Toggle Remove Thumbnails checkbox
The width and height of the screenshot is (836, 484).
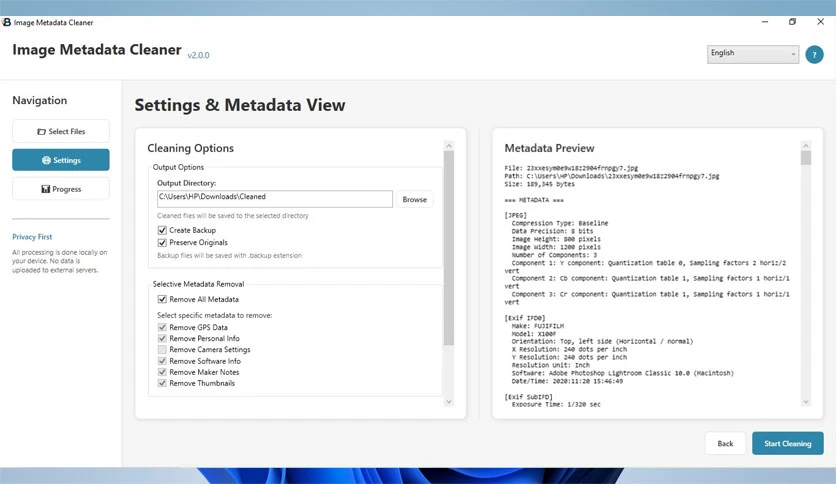tap(162, 383)
